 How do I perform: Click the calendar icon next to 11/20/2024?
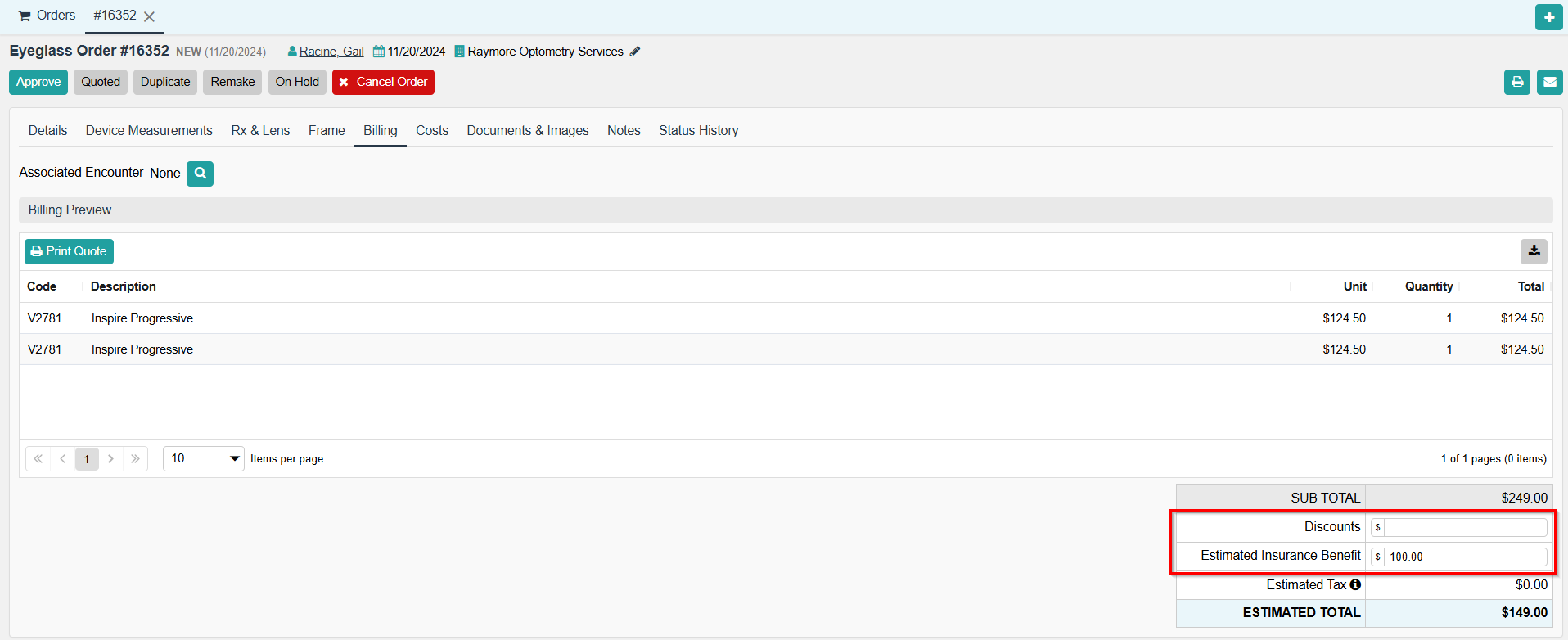click(x=379, y=52)
